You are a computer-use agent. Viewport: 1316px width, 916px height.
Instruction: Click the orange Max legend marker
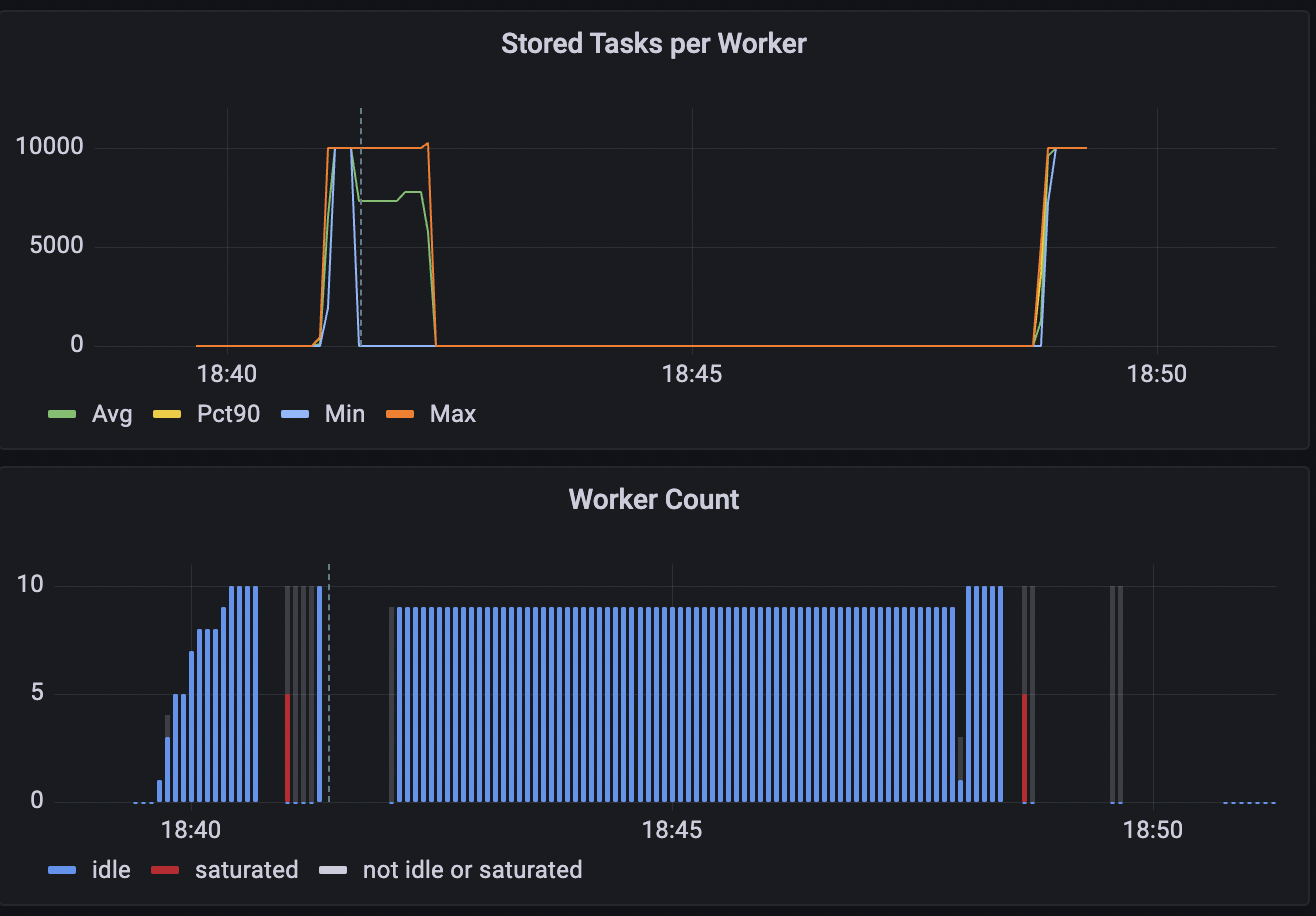tap(401, 413)
